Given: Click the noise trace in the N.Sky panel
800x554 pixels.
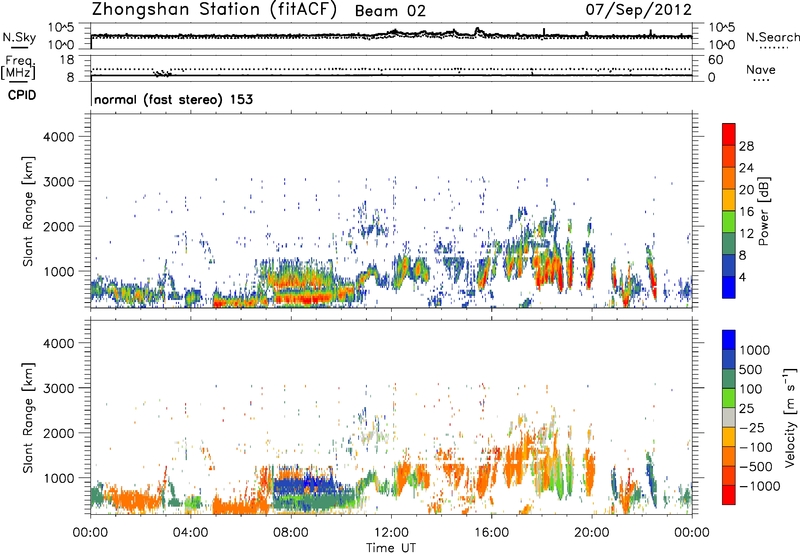Looking at the screenshot, I should click(391, 36).
